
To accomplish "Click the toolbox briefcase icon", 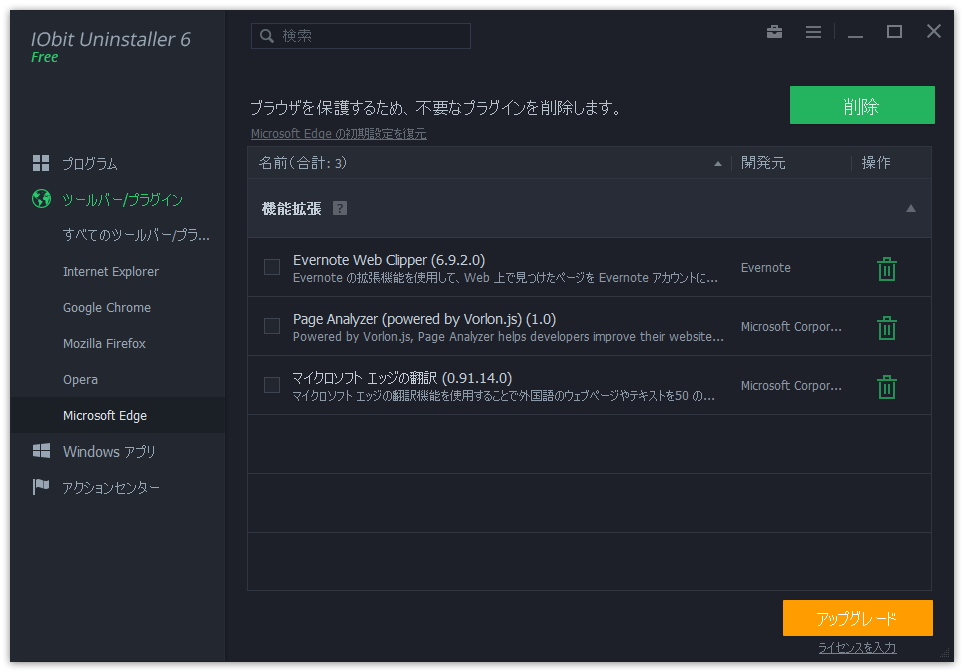I will tap(774, 32).
